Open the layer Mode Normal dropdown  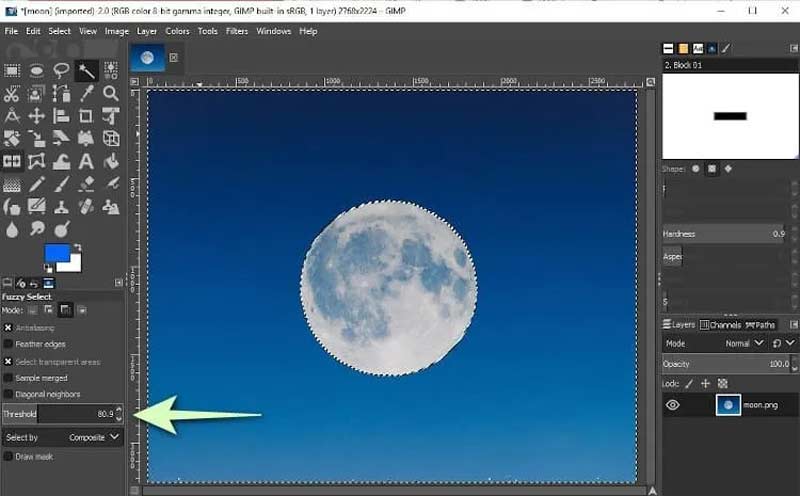point(745,343)
